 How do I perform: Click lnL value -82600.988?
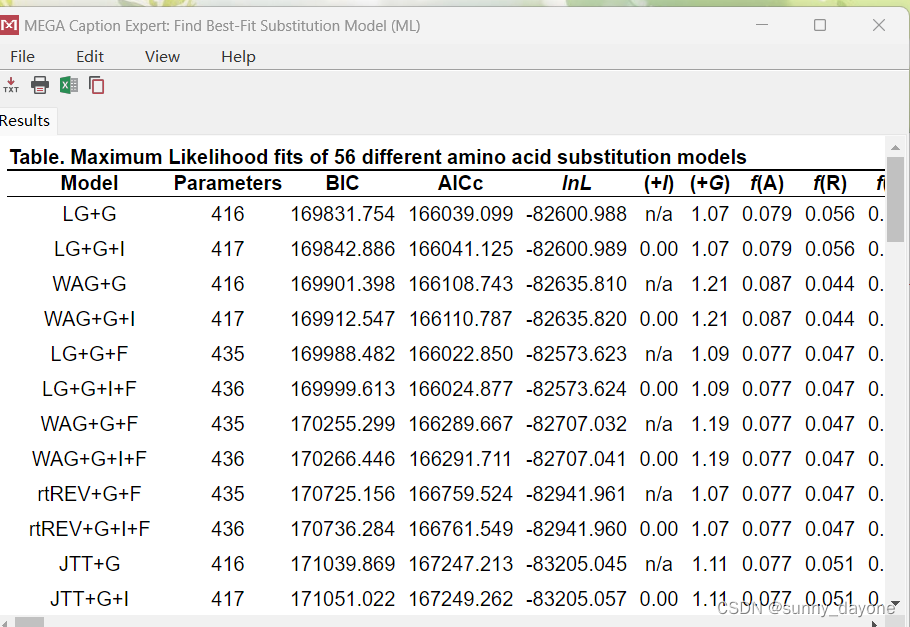(x=576, y=214)
